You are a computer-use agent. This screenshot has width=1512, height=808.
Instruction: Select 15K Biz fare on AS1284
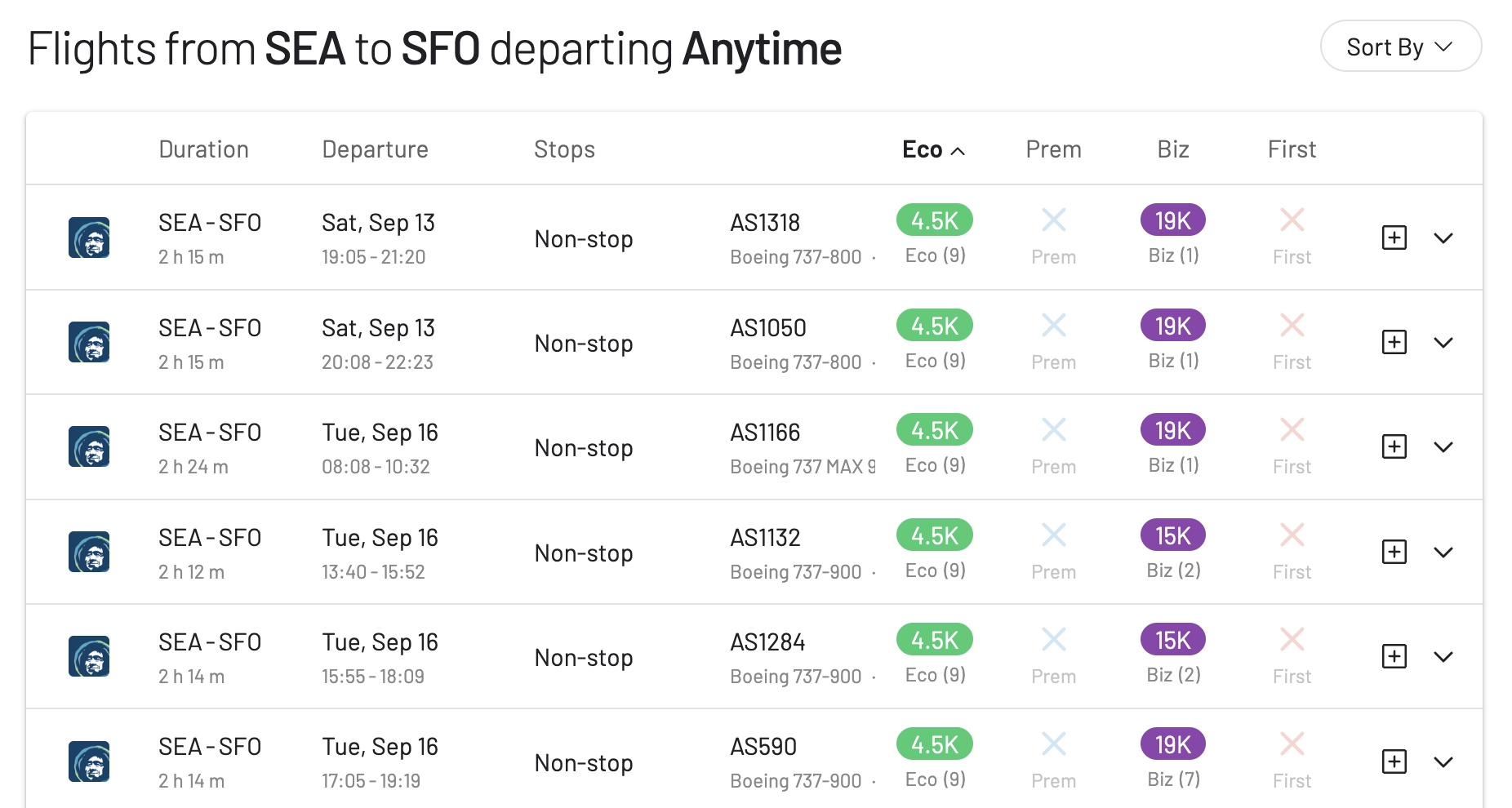pyautogui.click(x=1173, y=640)
